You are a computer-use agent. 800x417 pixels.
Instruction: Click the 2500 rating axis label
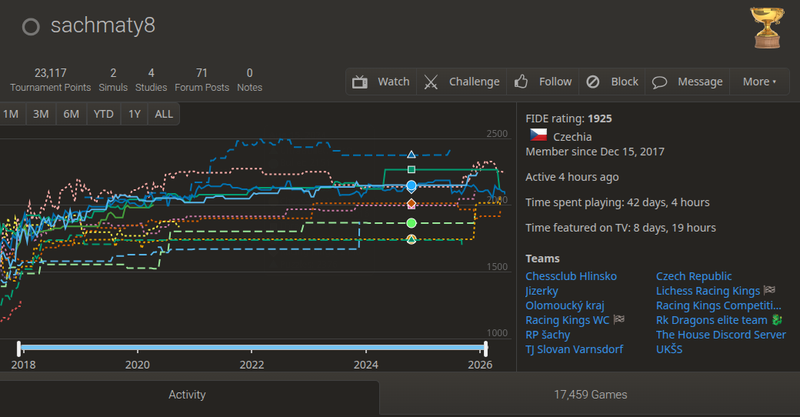click(497, 134)
